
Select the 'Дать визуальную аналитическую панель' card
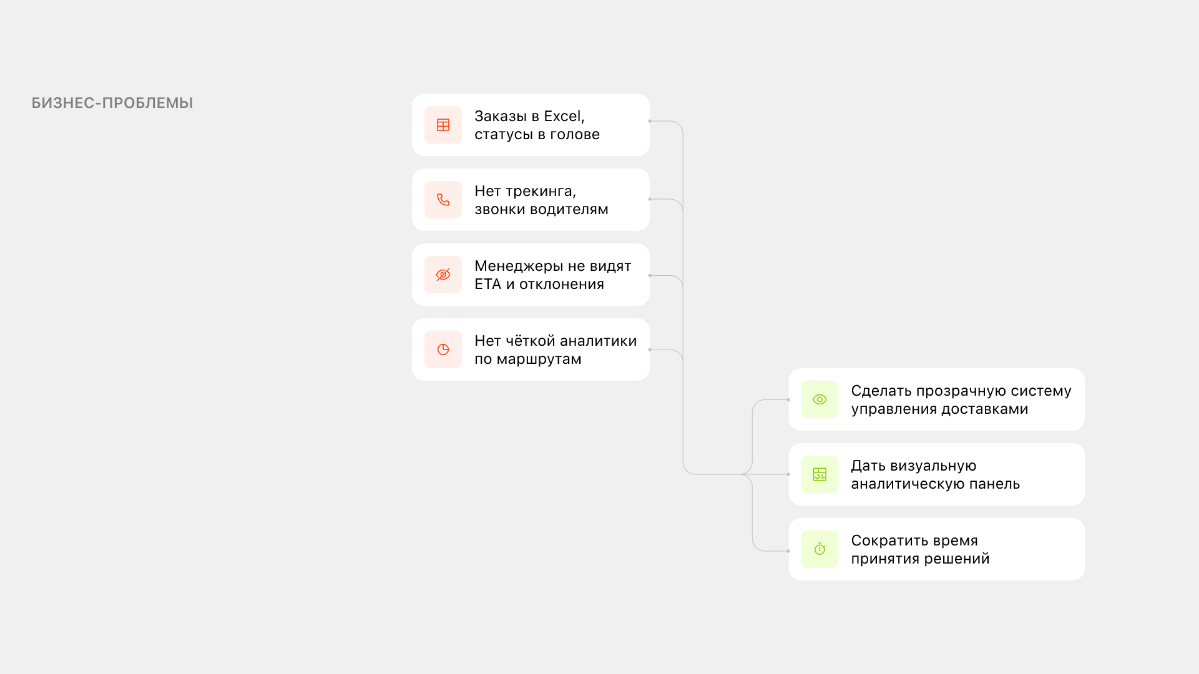[x=937, y=474]
